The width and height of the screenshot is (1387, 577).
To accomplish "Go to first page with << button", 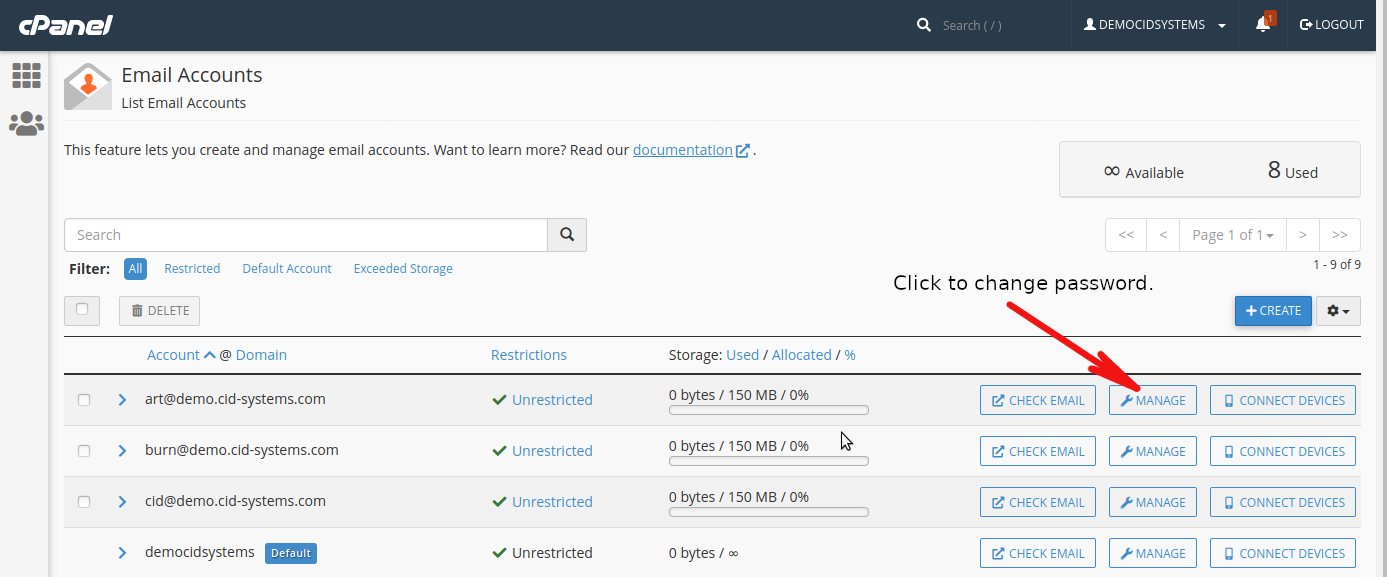I will pos(1126,235).
